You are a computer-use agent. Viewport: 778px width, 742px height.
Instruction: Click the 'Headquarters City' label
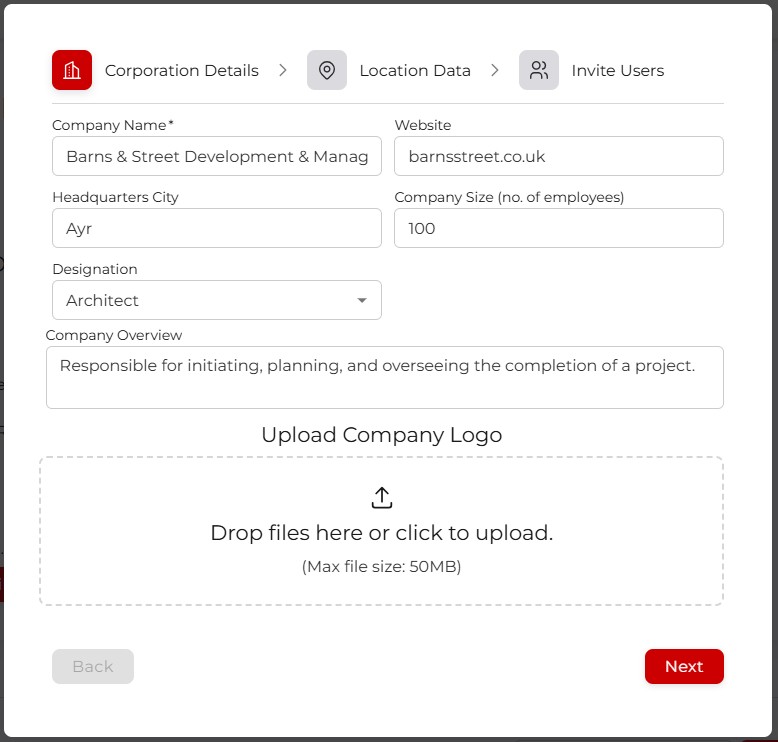[115, 198]
